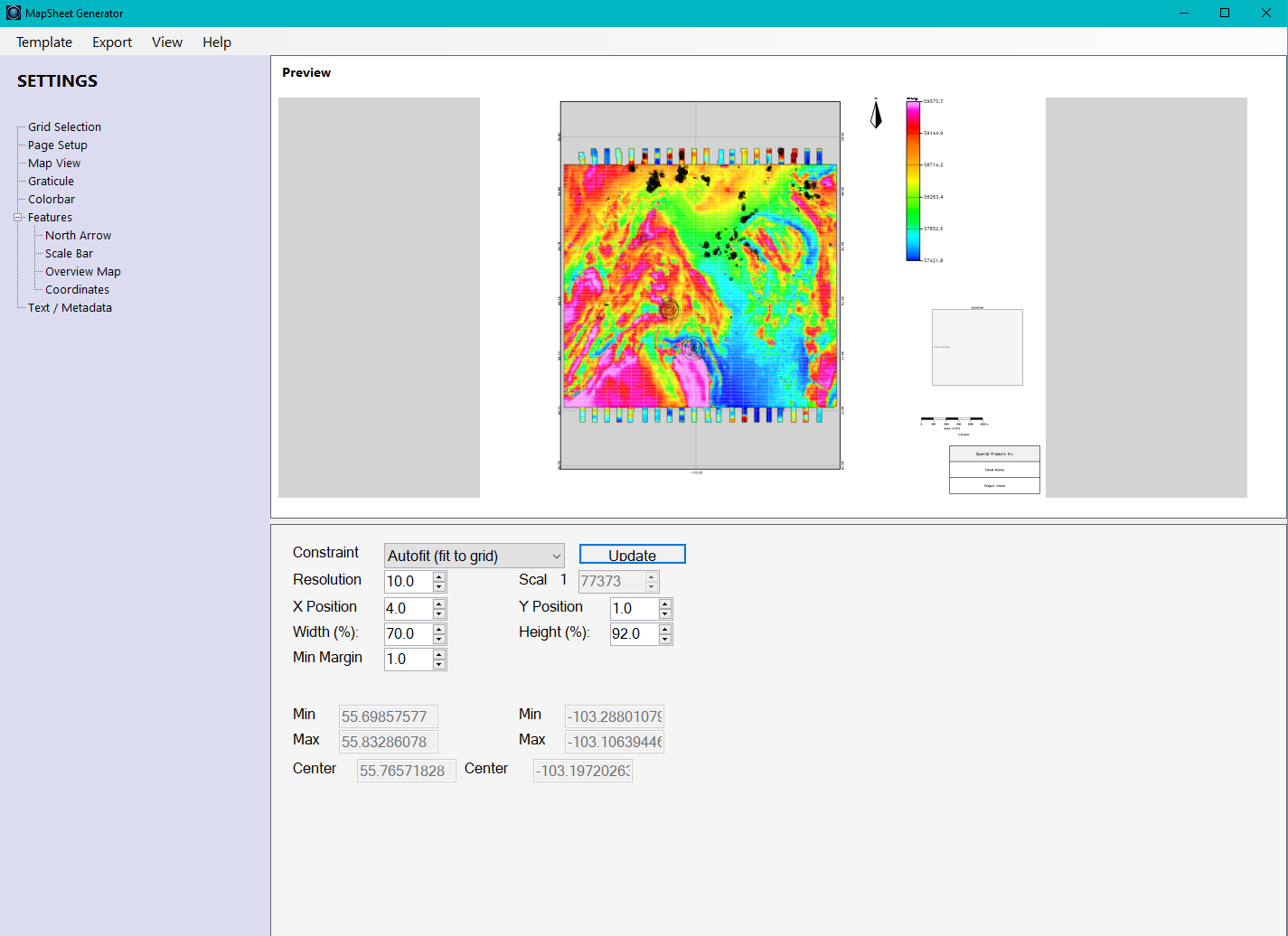Open the Constraint dropdown

point(474,556)
